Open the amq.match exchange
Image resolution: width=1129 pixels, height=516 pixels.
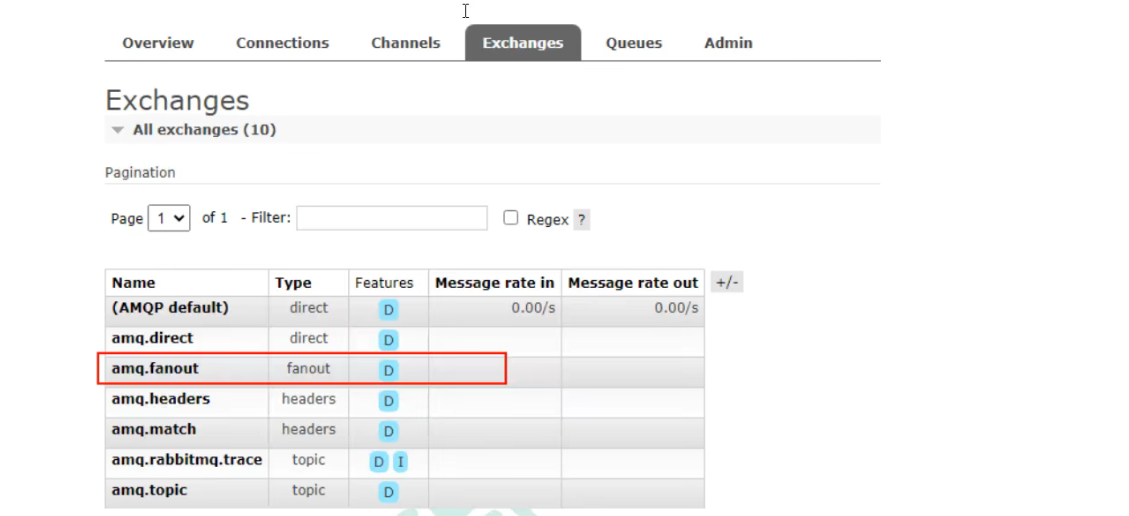click(153, 430)
